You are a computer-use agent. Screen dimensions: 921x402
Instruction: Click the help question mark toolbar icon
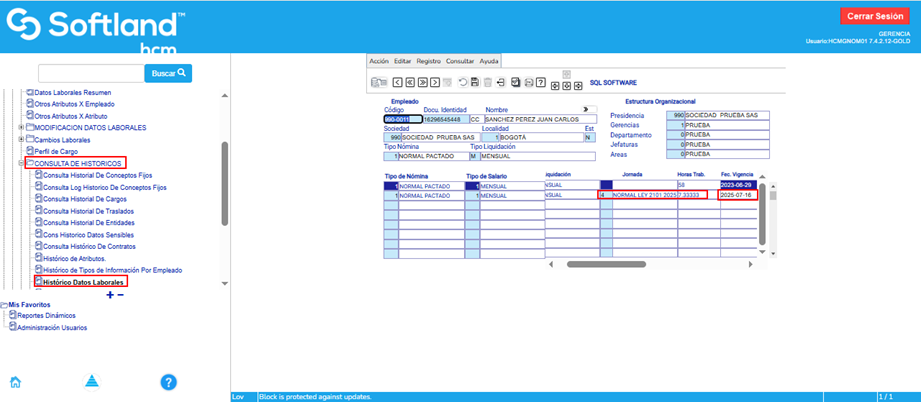click(540, 82)
